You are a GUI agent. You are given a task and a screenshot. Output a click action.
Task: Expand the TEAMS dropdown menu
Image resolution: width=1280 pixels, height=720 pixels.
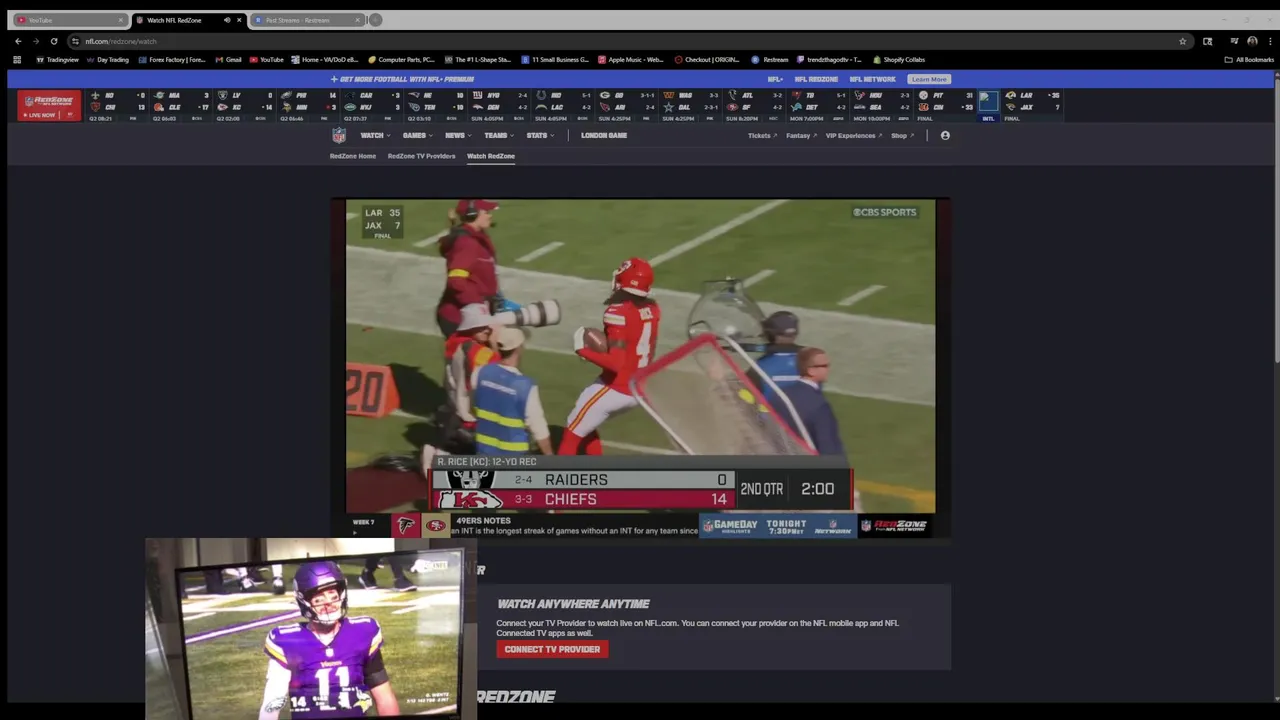click(499, 135)
